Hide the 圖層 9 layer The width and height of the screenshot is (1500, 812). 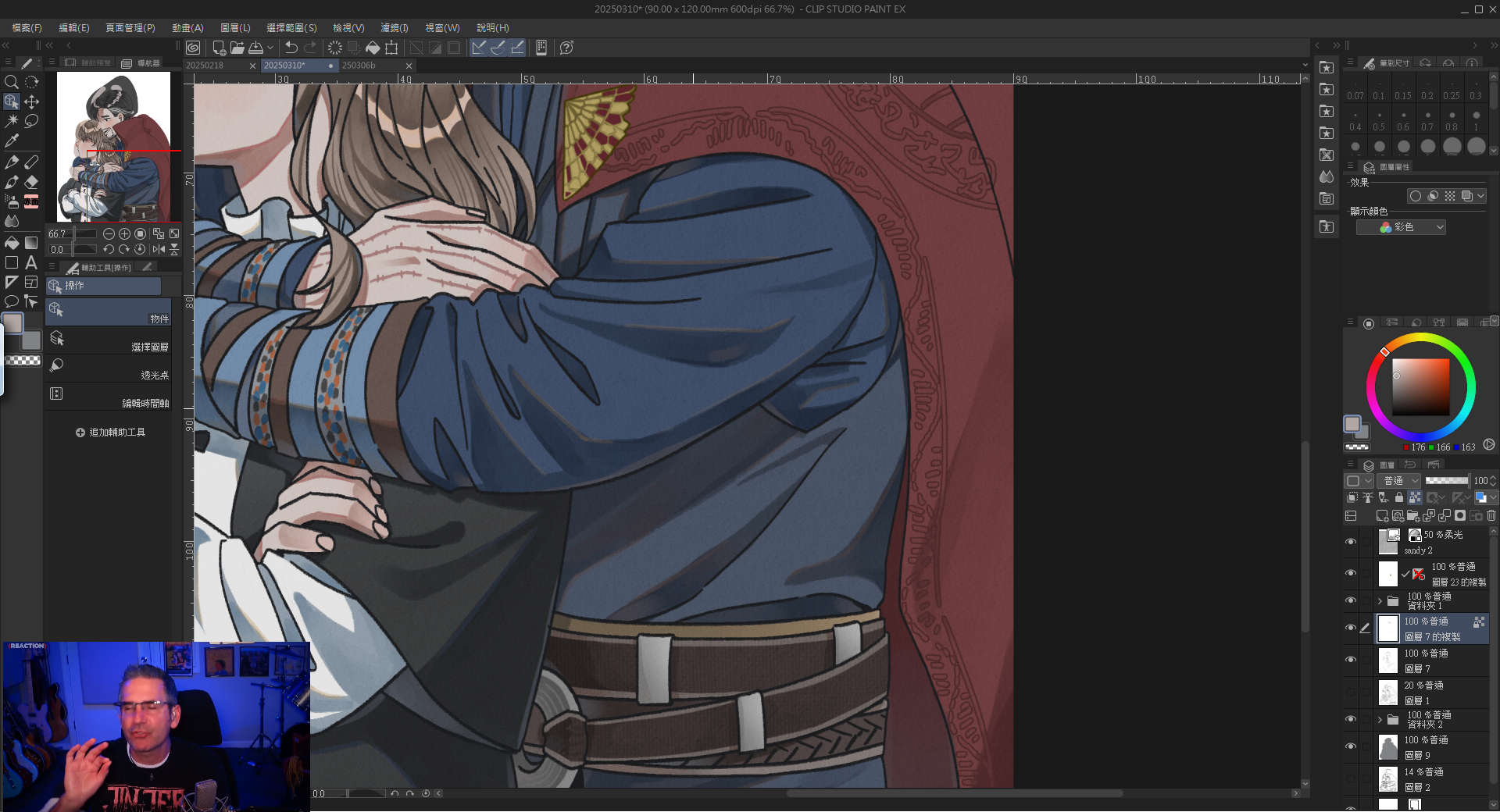tap(1351, 746)
